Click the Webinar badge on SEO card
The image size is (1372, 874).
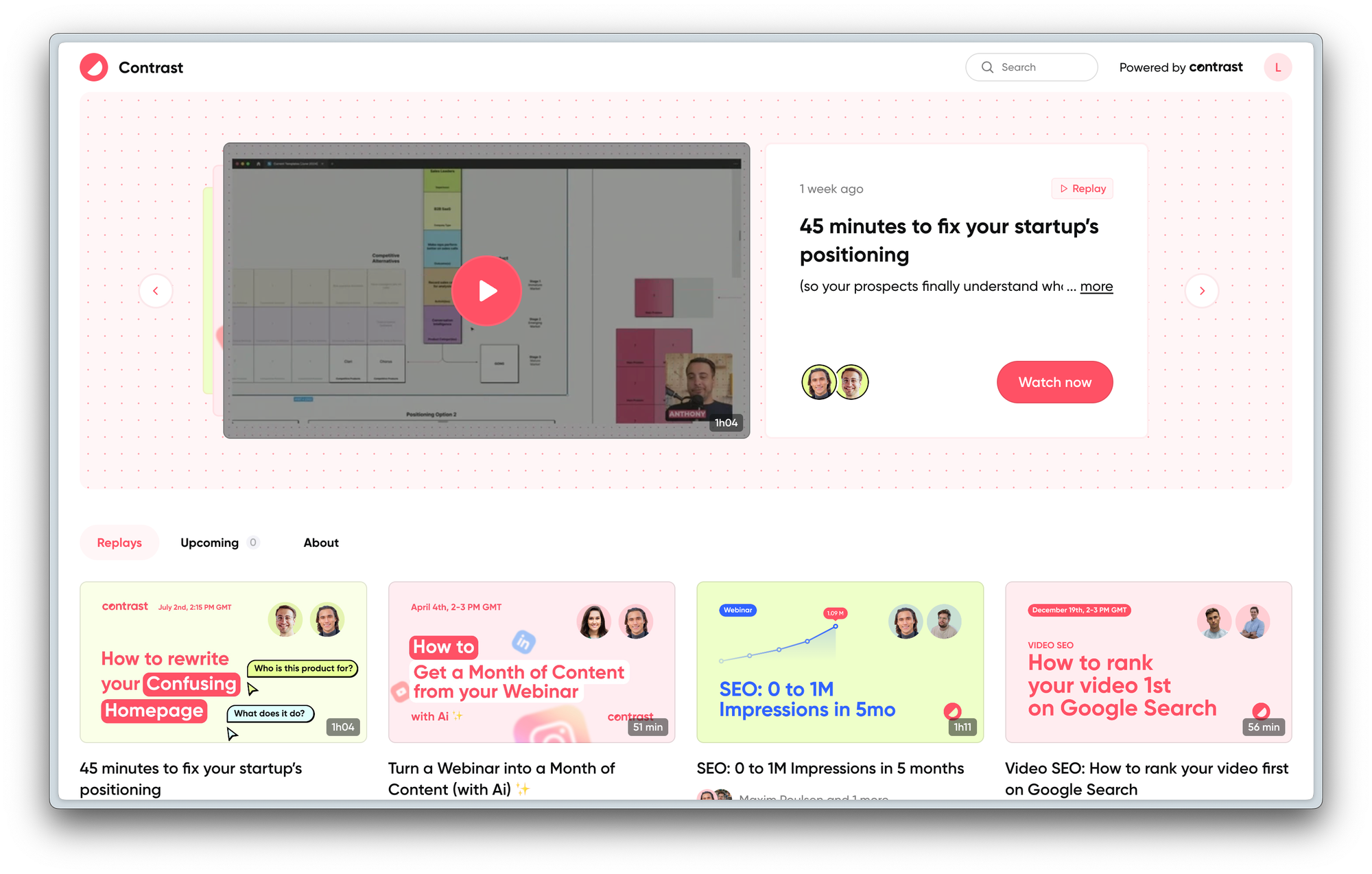738,608
